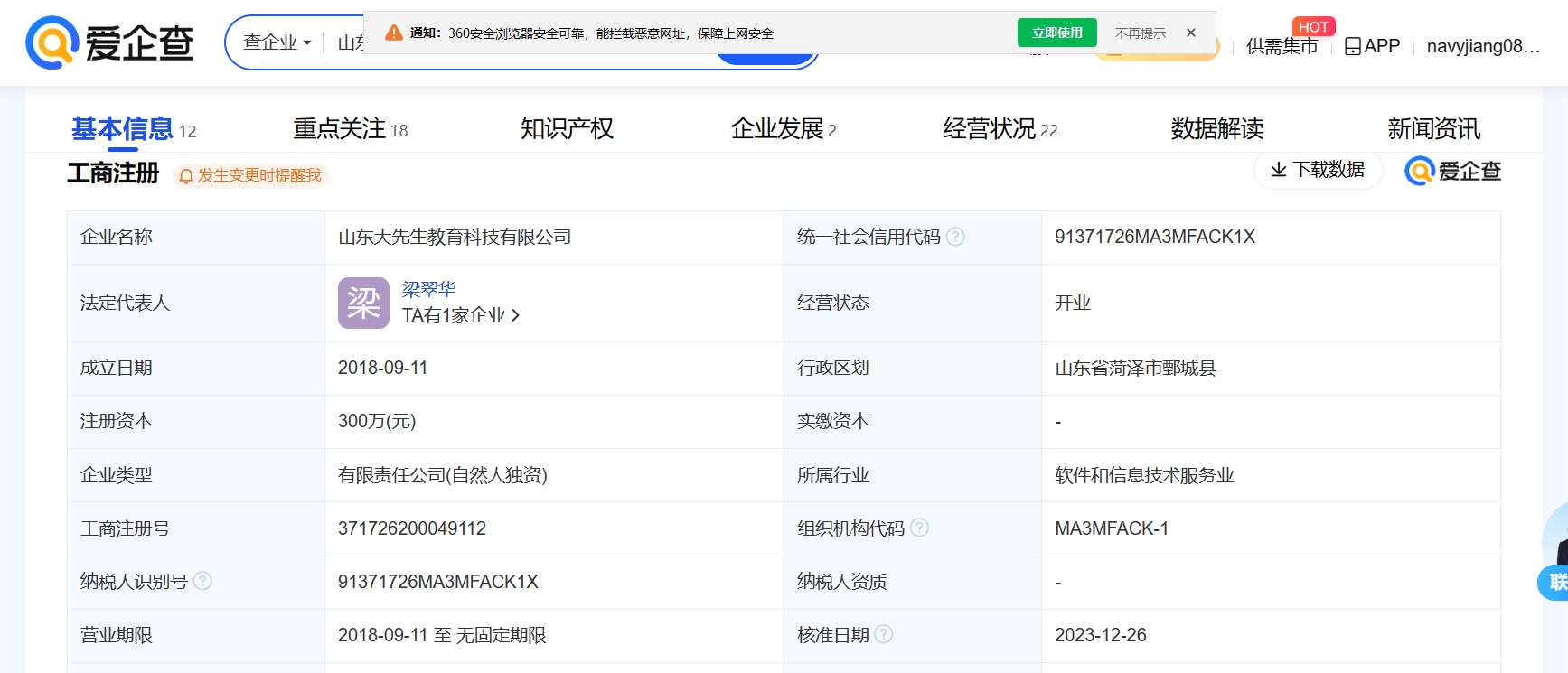This screenshot has height=673, width=1568.
Task: Click the taxpayer ID value beside 纳税人识别号
Action: click(x=438, y=582)
